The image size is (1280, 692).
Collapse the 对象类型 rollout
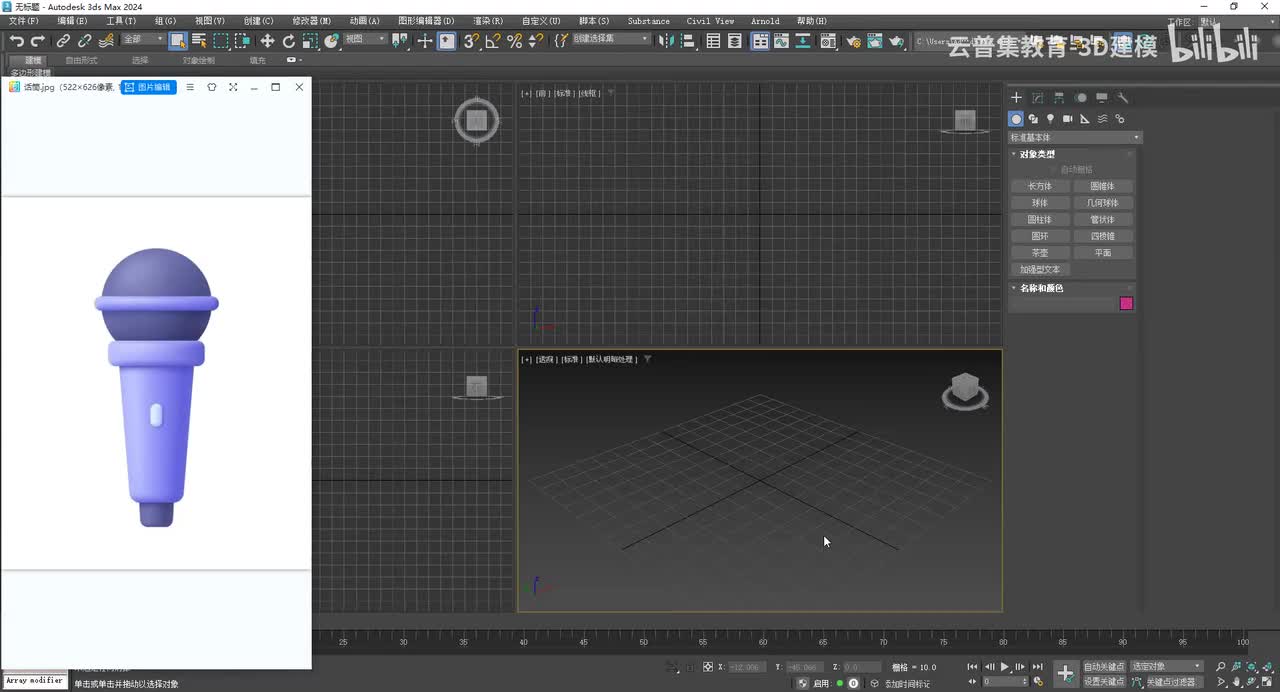[x=1037, y=154]
